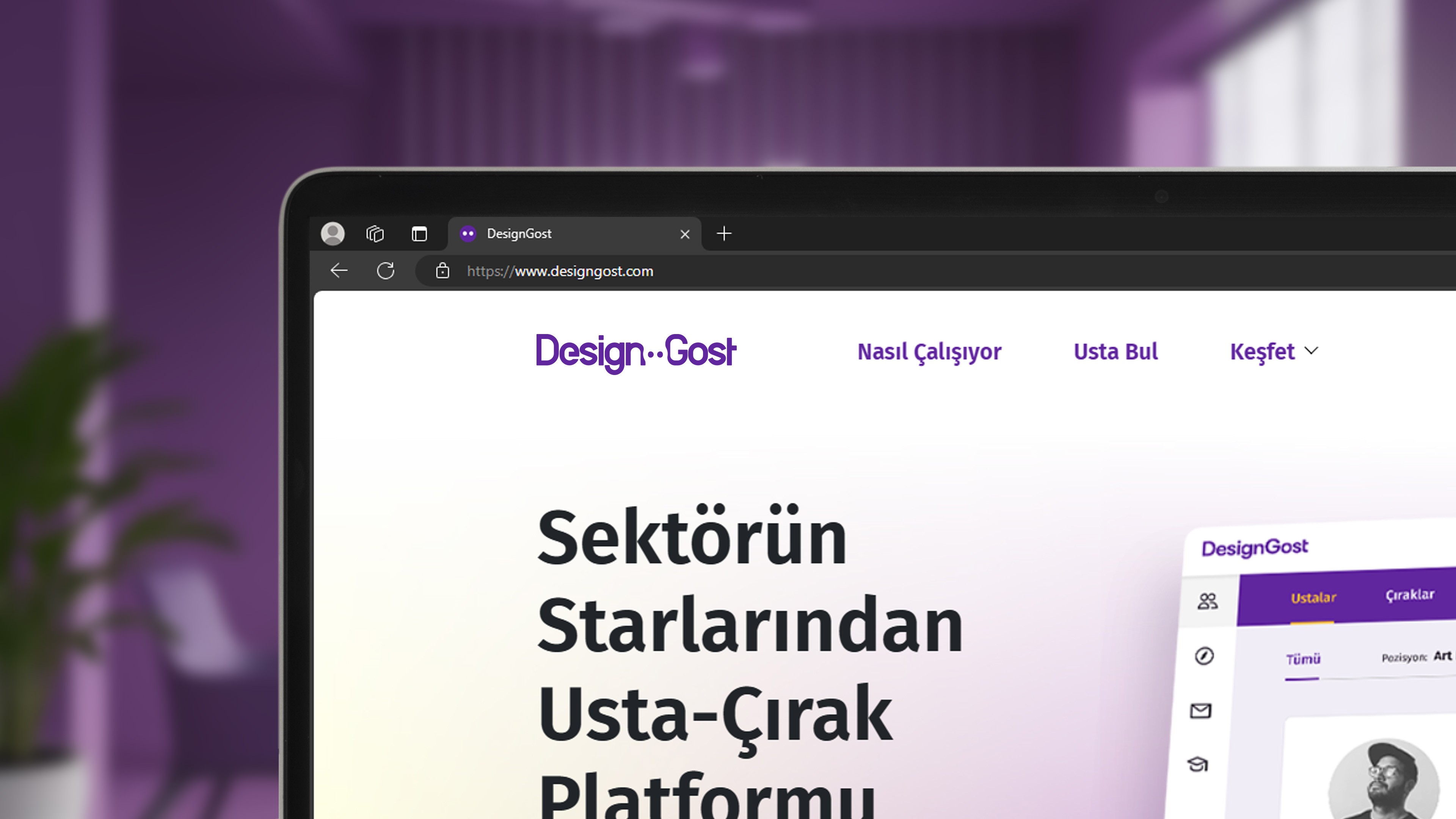Select the compass icon in preview sidebar

pyautogui.click(x=1205, y=656)
